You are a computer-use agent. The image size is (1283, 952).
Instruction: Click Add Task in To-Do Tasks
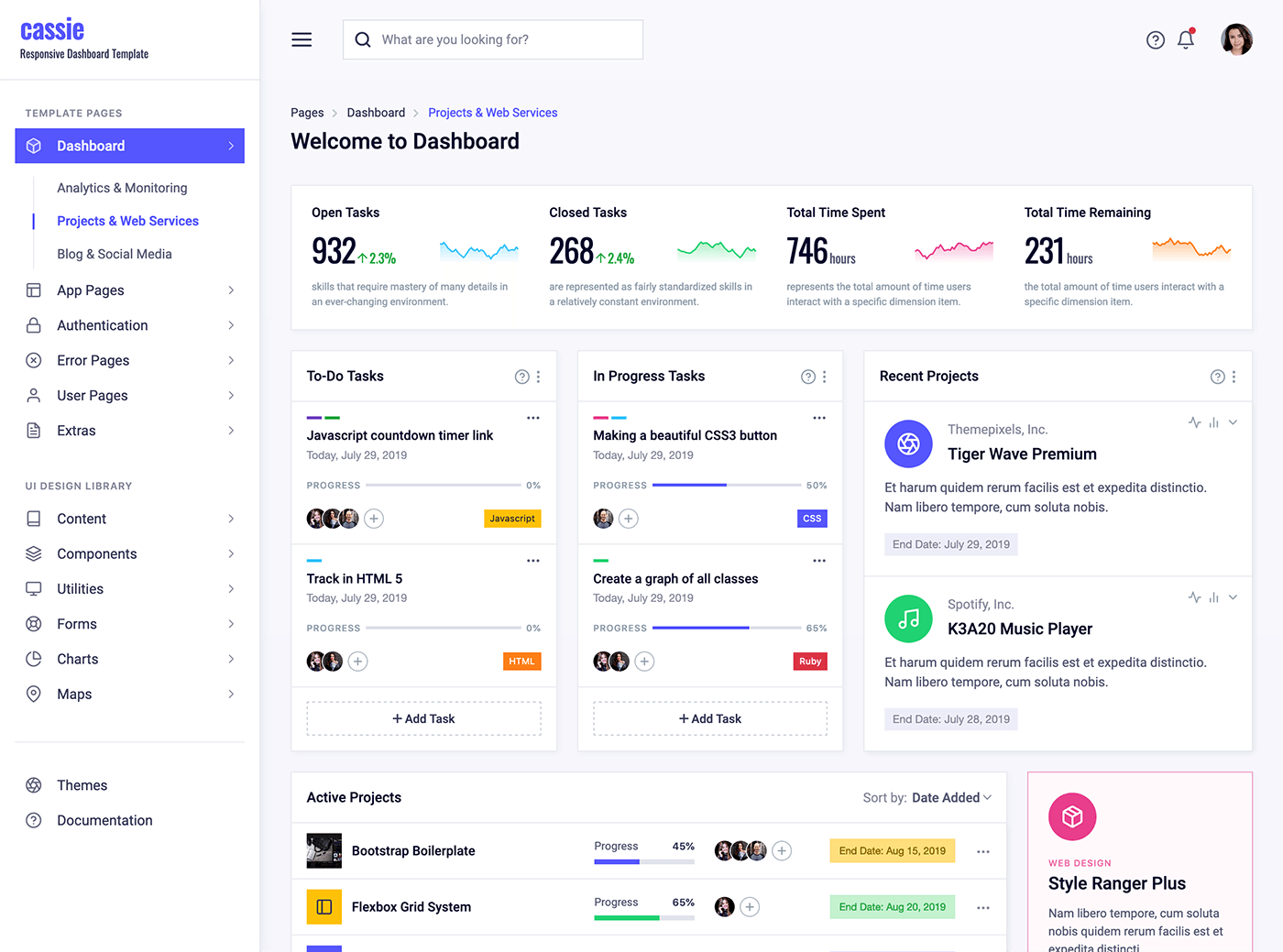coord(423,718)
